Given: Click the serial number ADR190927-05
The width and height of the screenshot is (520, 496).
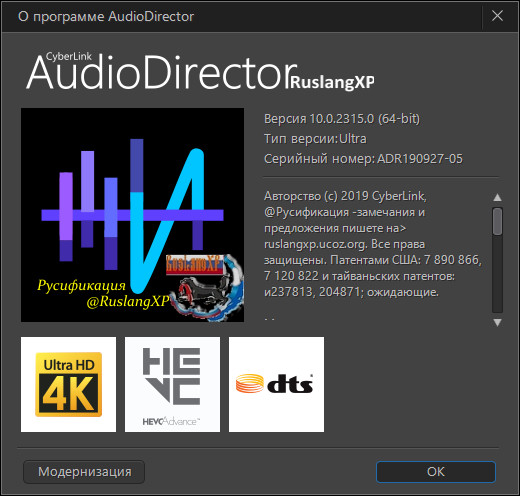Looking at the screenshot, I should 420,159.
